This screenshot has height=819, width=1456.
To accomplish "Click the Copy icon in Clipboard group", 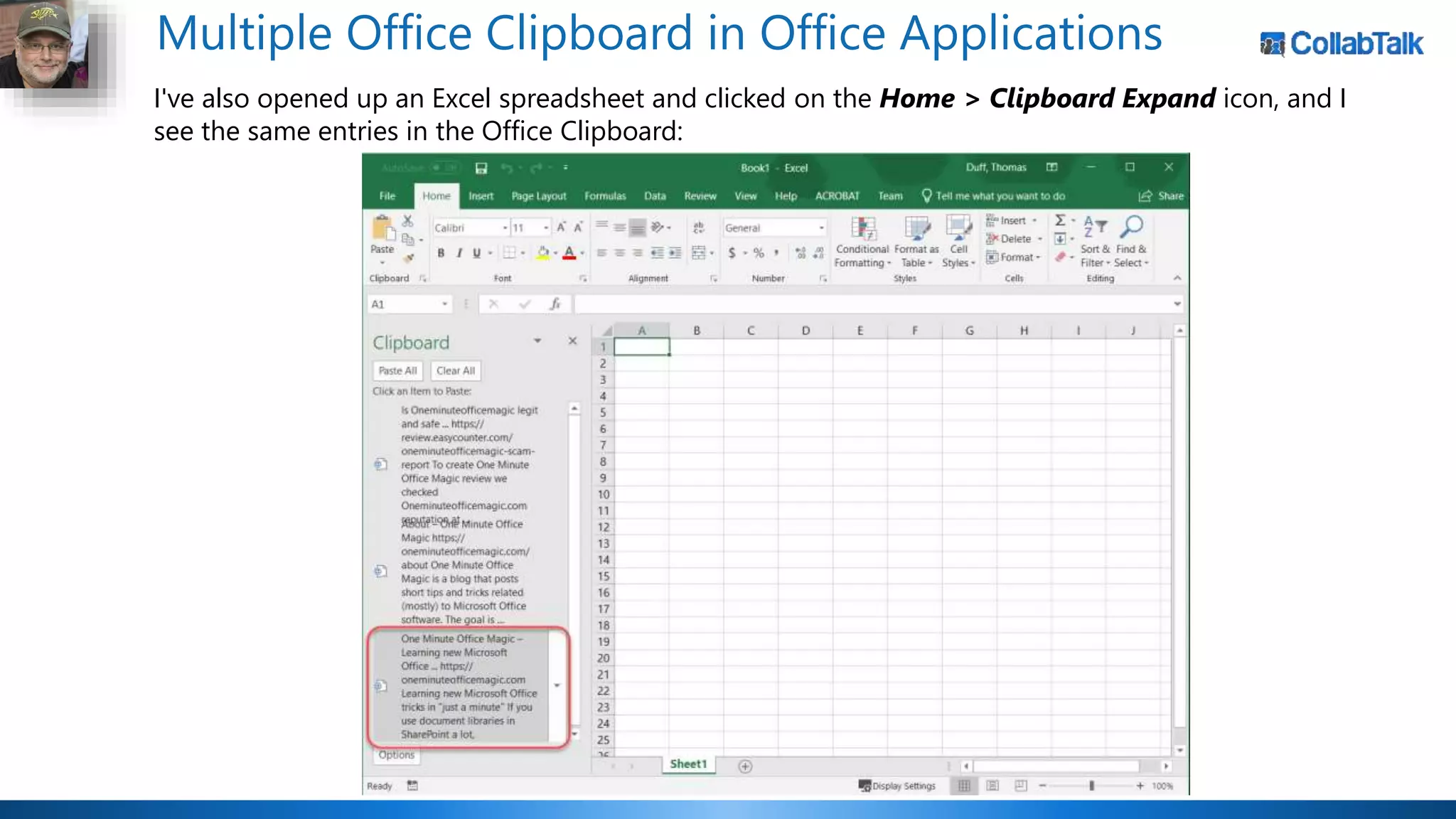I will point(408,240).
